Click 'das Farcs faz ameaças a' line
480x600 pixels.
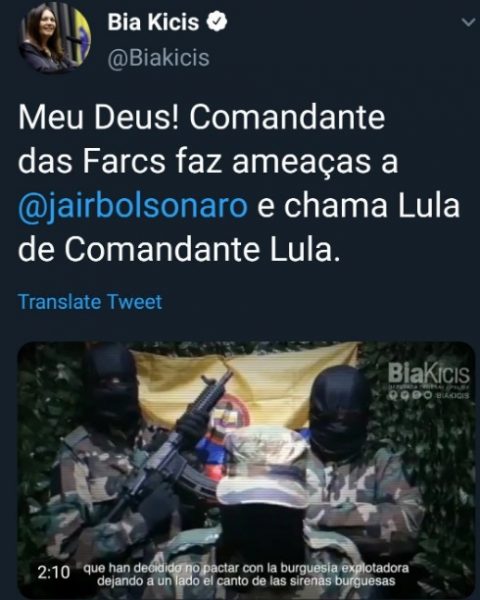[208, 161]
